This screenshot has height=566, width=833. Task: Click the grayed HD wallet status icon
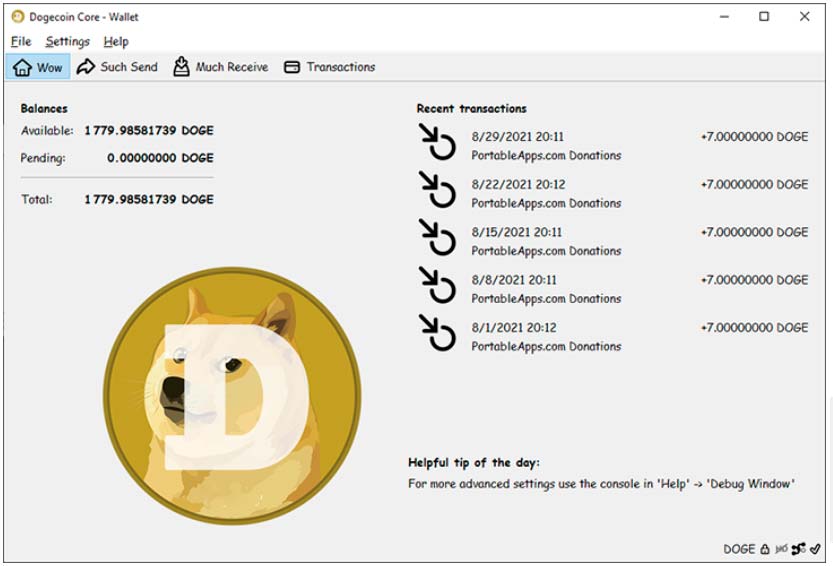[781, 549]
